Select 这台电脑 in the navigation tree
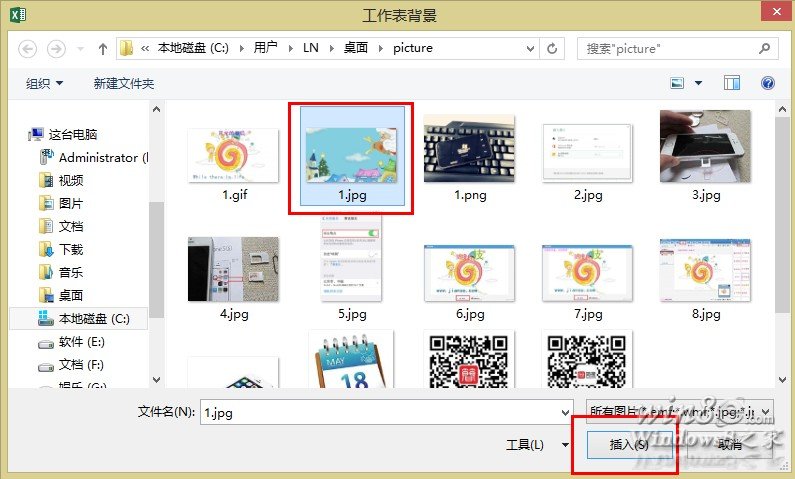795x479 pixels. (63, 134)
